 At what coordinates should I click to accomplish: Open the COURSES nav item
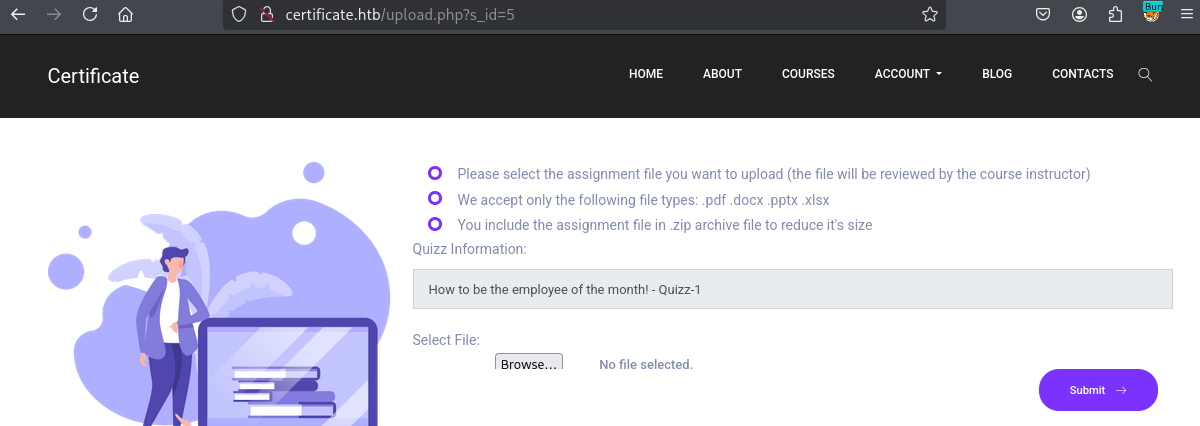click(808, 74)
